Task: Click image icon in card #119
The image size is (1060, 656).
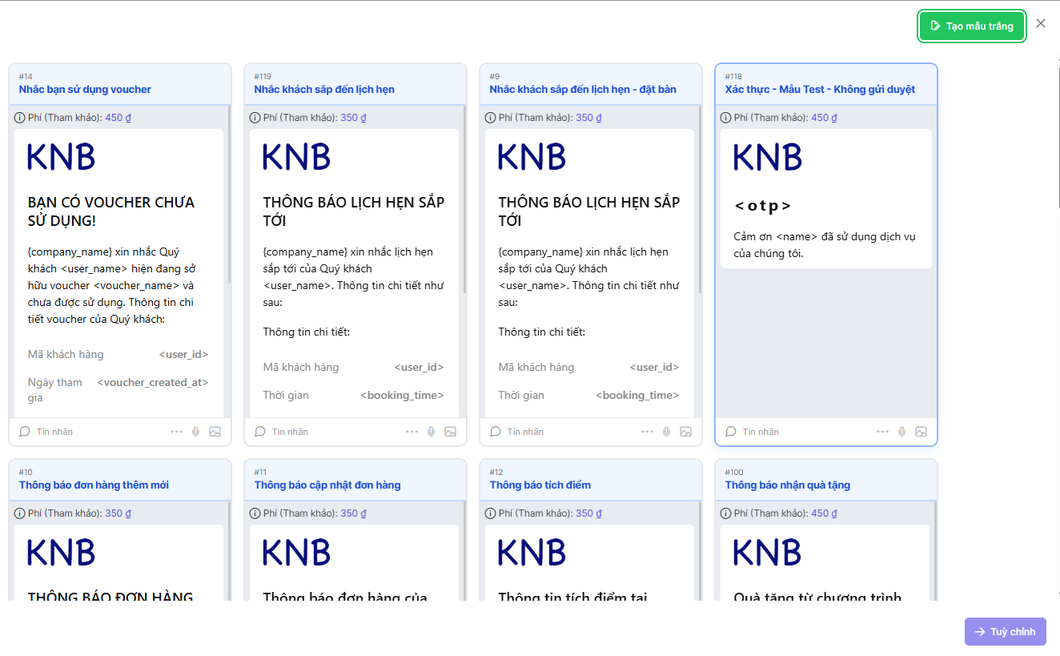Action: pos(450,431)
